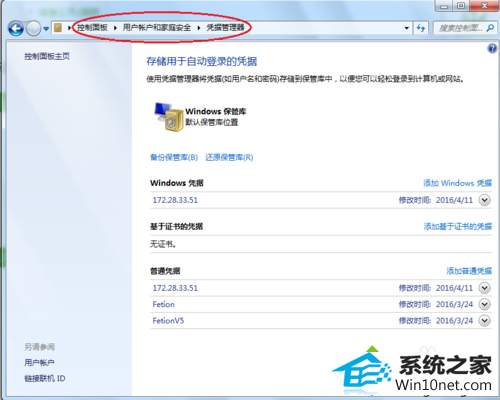The width and height of the screenshot is (500, 400).
Task: Select 控制面板 in the breadcrumb path
Action: click(x=92, y=28)
